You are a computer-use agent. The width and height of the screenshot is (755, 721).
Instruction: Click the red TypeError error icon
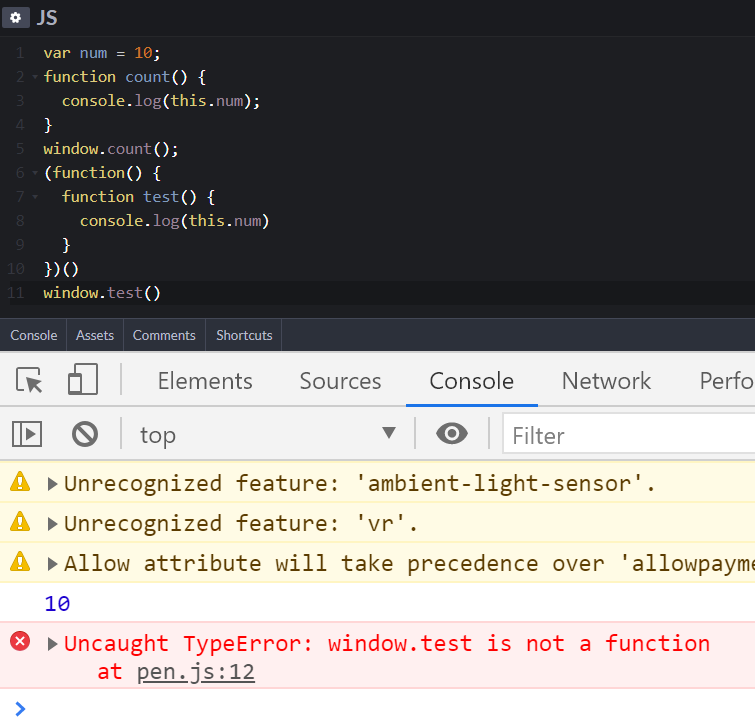coord(20,641)
